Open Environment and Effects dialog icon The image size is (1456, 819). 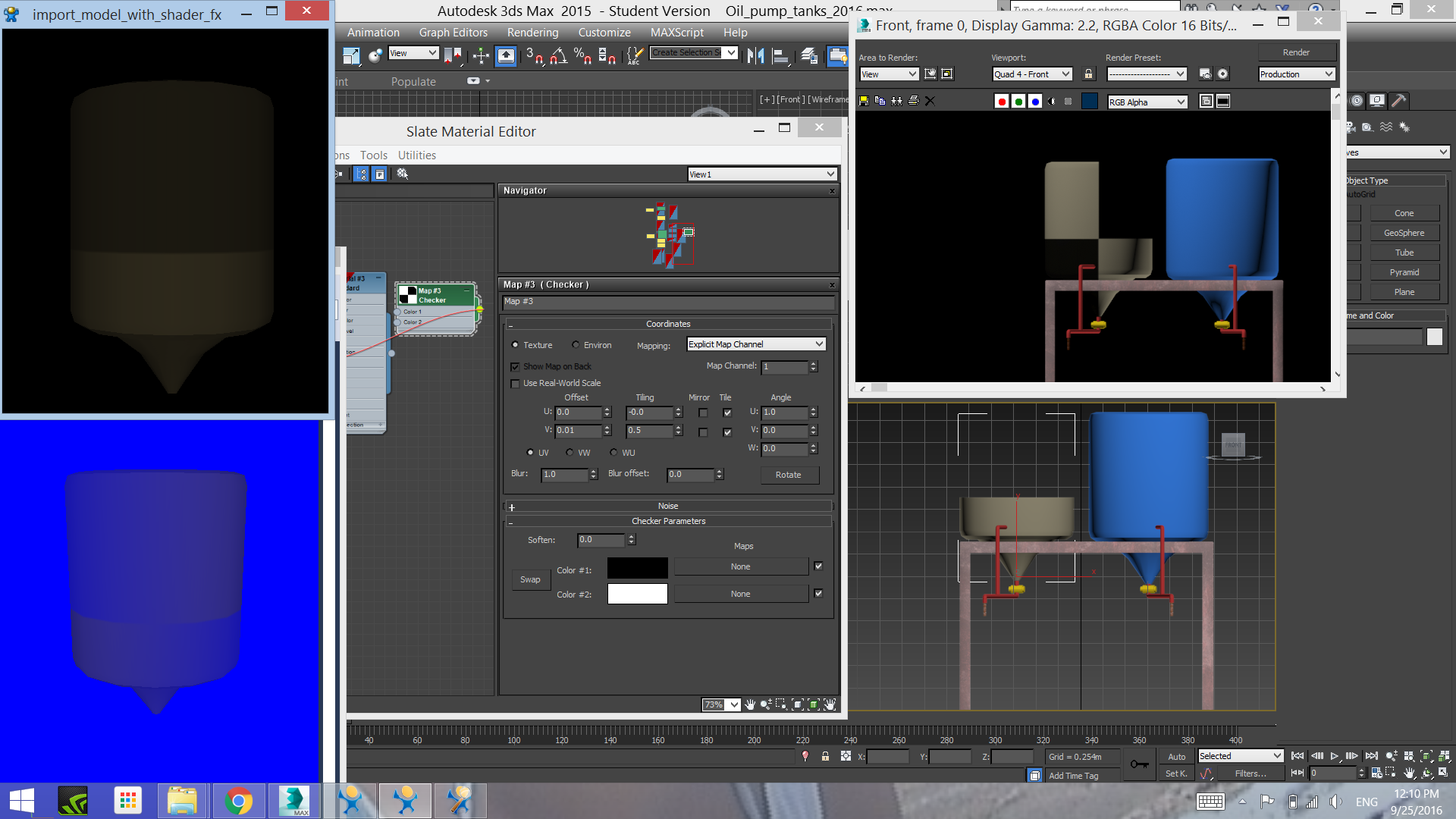[1222, 74]
